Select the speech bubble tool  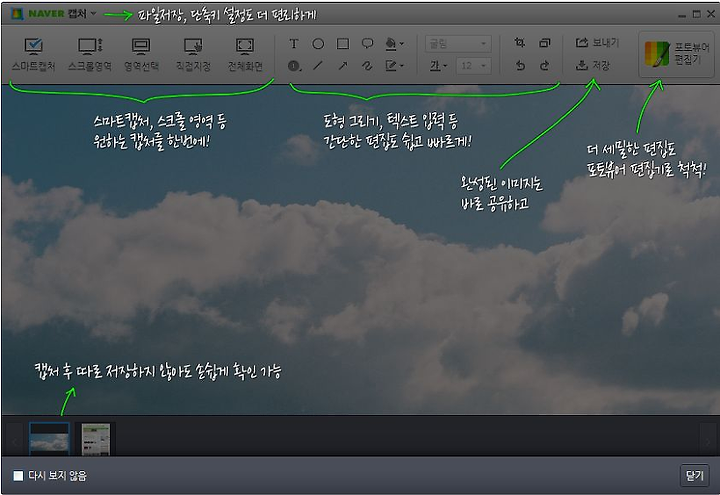367,44
